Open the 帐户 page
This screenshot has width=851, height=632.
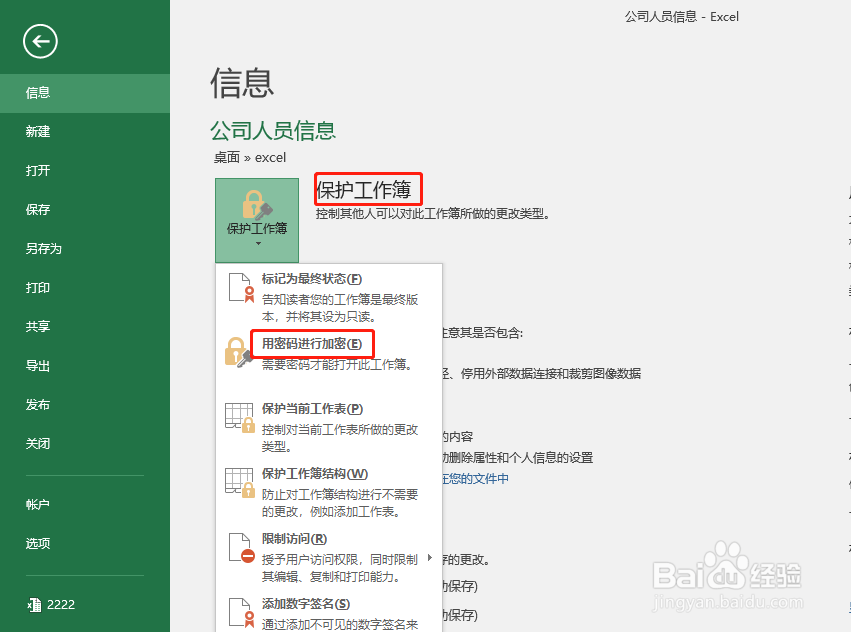coord(38,504)
